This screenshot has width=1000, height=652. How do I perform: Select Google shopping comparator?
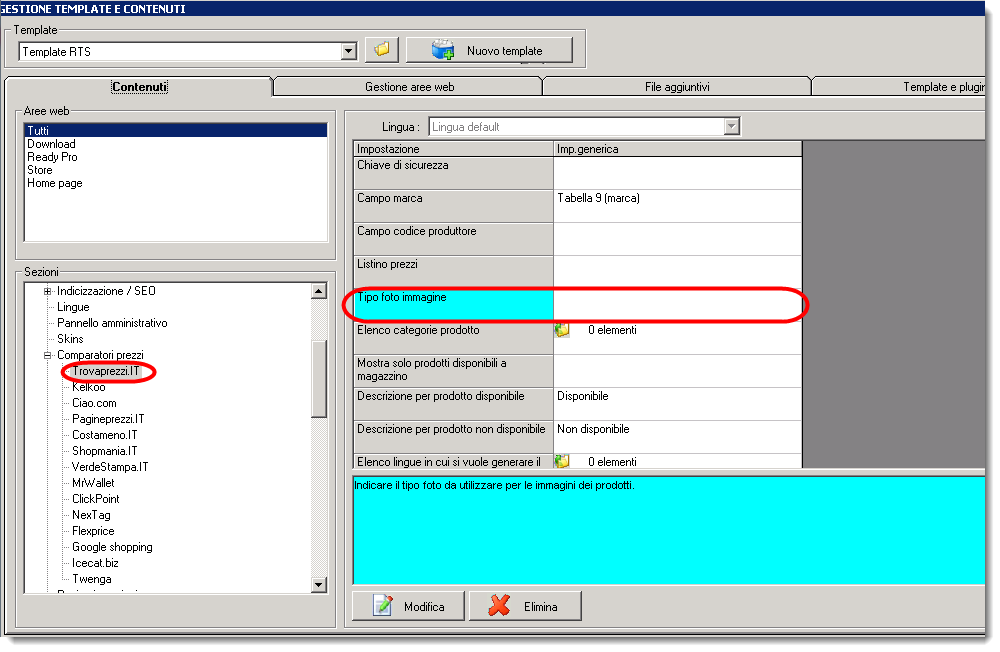tap(112, 547)
